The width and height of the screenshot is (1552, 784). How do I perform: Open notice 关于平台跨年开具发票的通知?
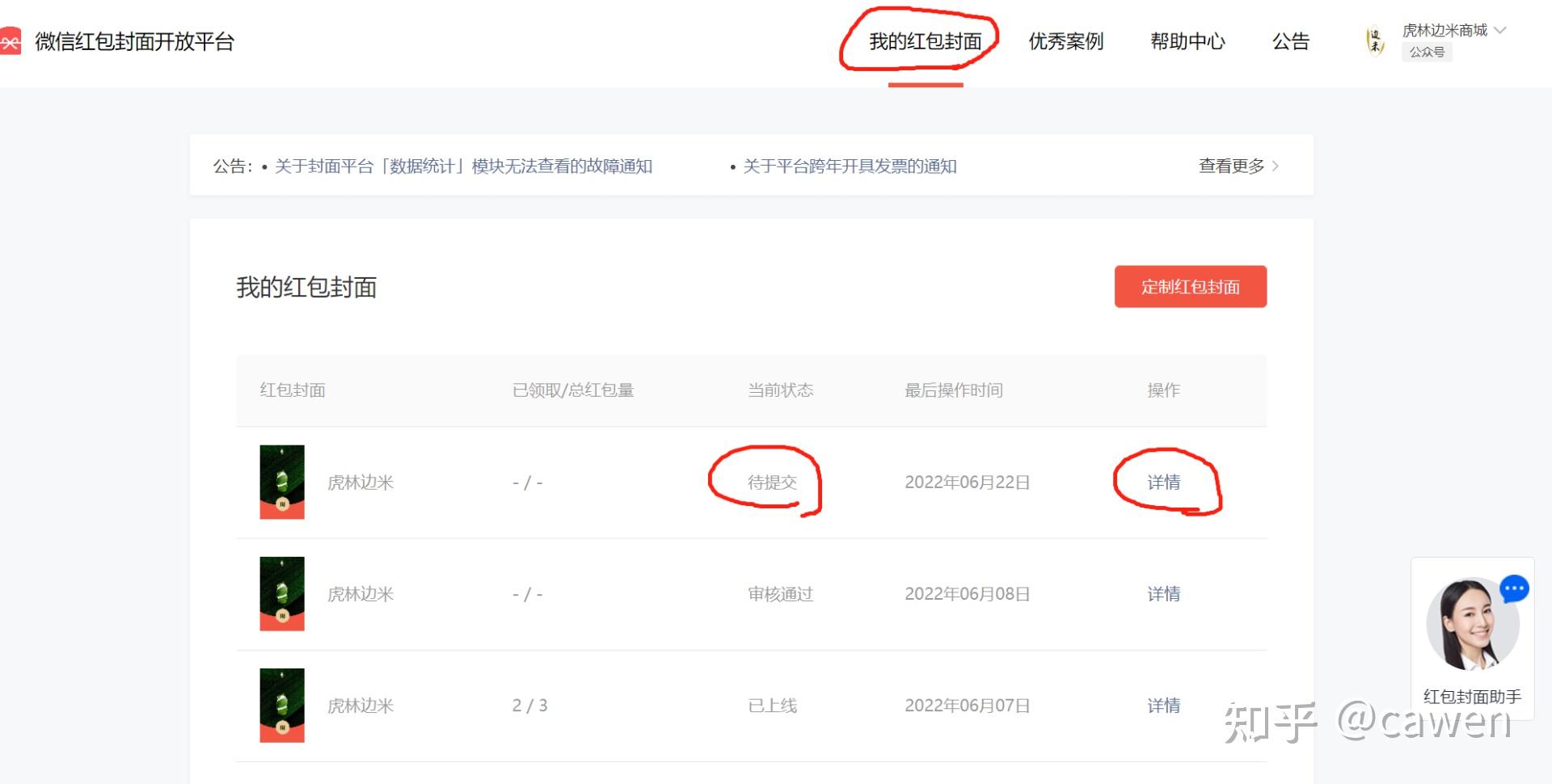(x=850, y=166)
